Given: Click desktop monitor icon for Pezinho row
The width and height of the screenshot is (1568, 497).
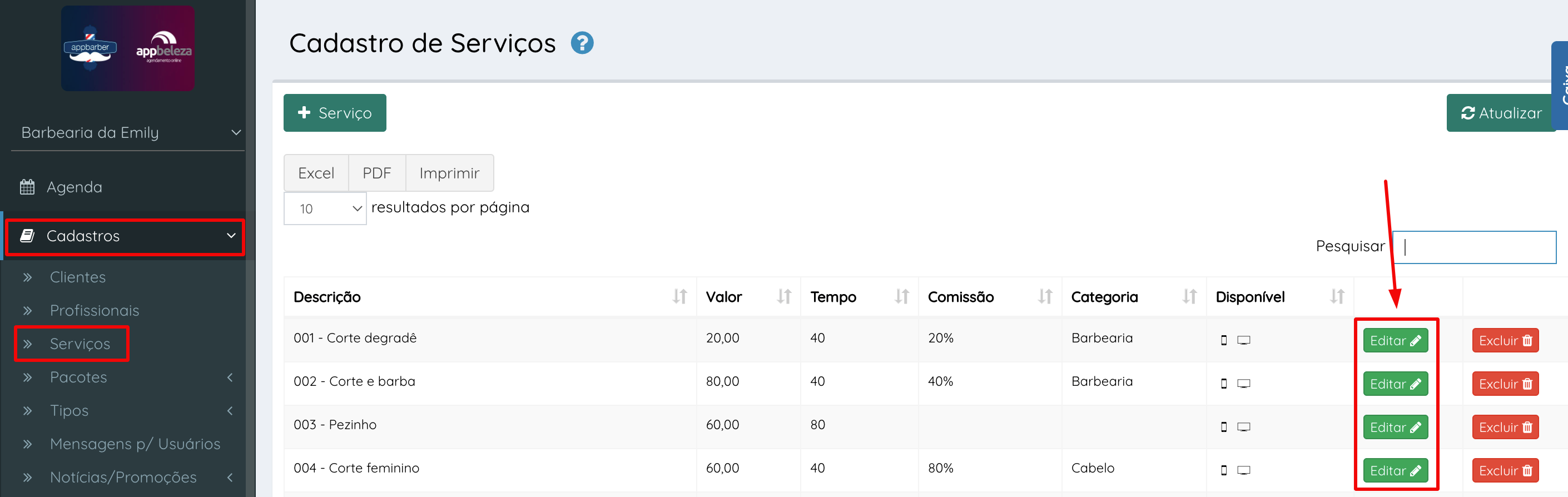Looking at the screenshot, I should (1244, 427).
